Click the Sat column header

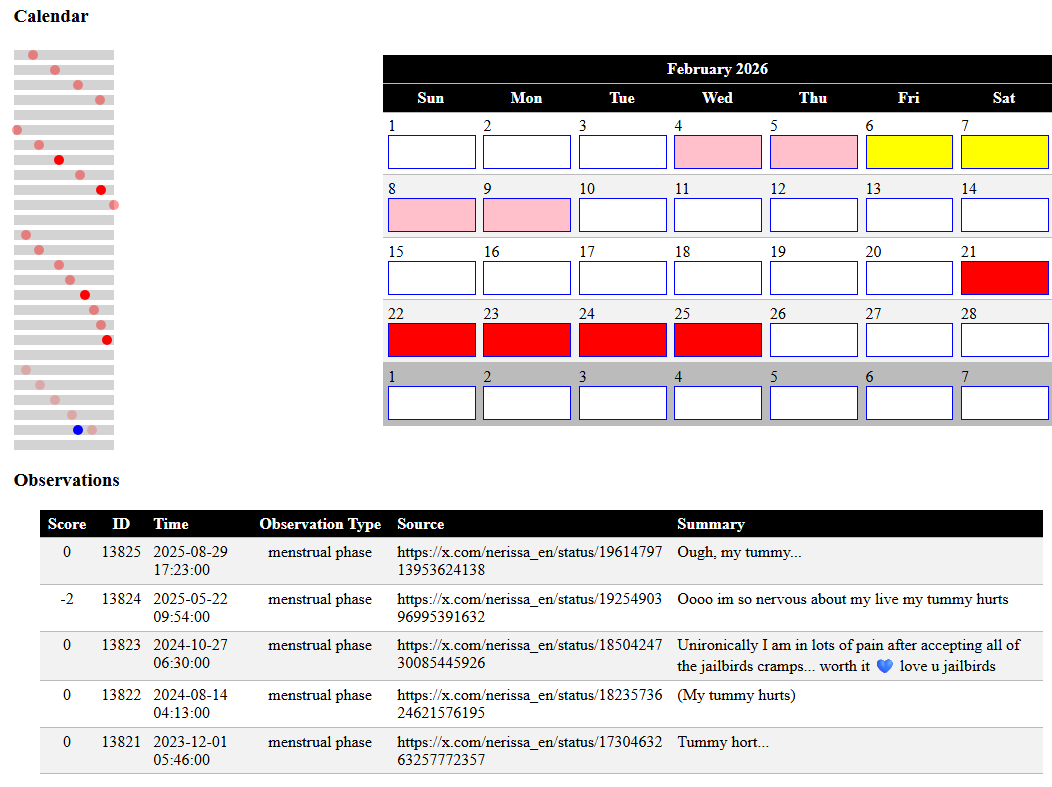(1004, 98)
